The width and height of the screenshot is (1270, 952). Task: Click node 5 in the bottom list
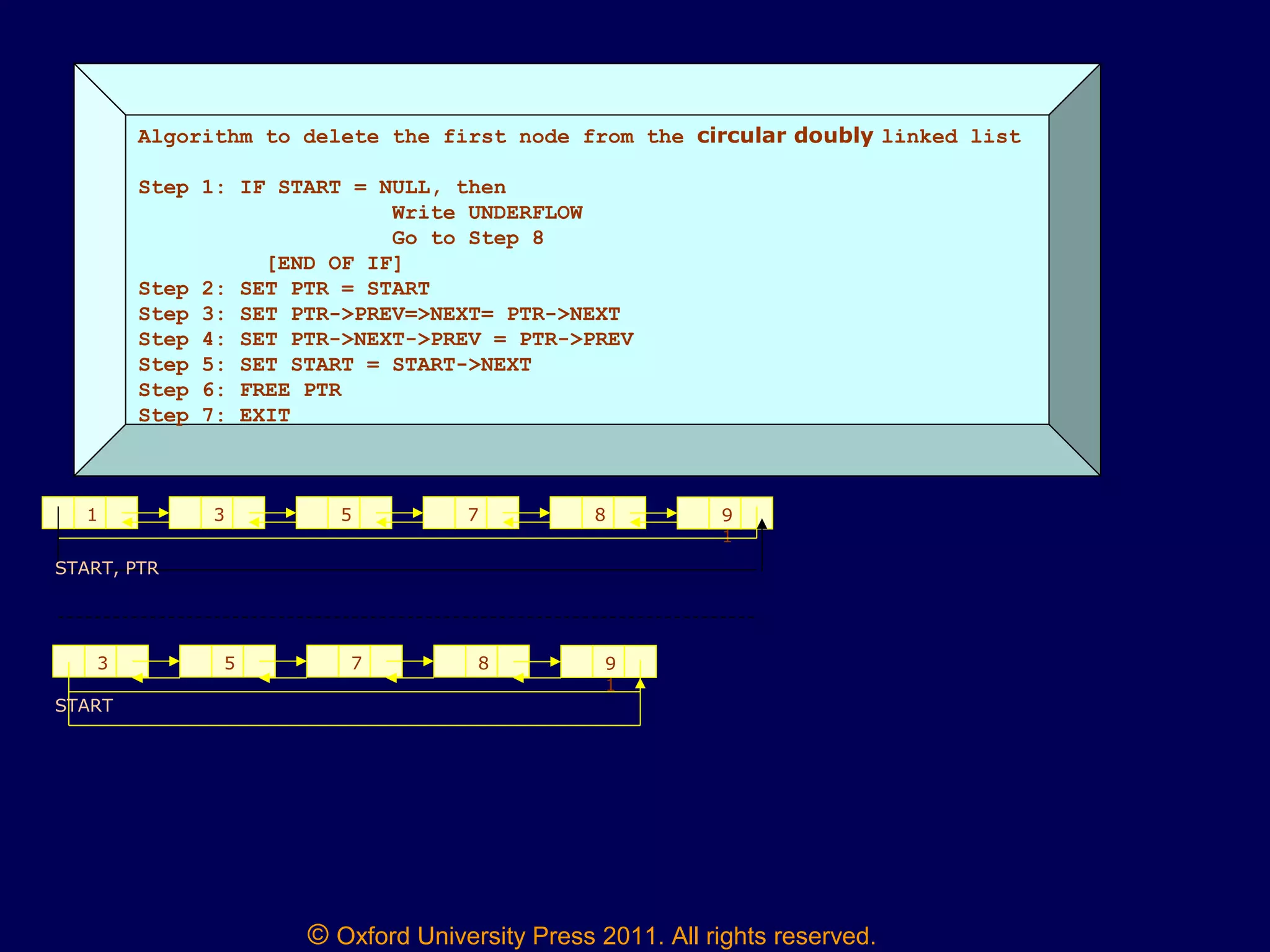[x=228, y=661]
